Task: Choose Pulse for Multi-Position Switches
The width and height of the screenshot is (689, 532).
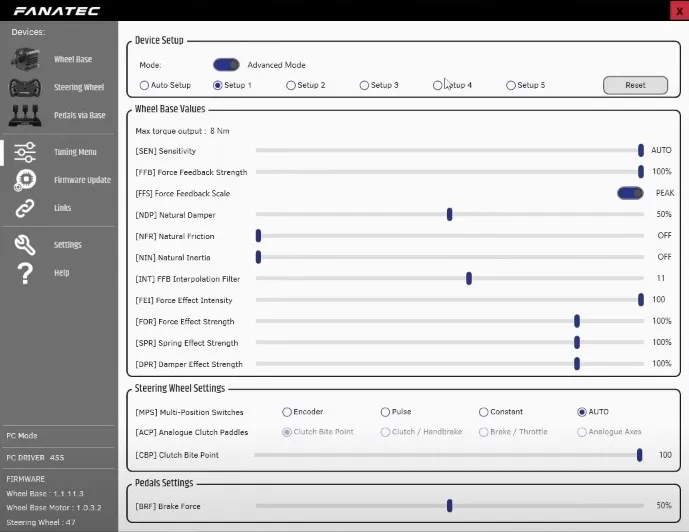Action: 385,412
